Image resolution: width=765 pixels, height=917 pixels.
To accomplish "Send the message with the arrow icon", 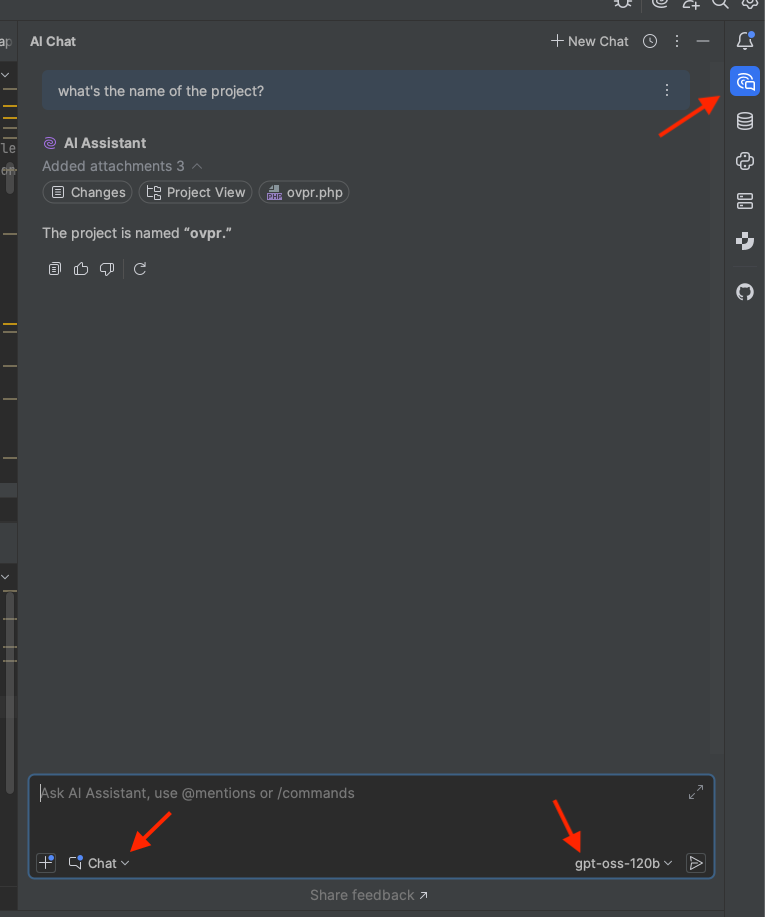I will [x=697, y=863].
